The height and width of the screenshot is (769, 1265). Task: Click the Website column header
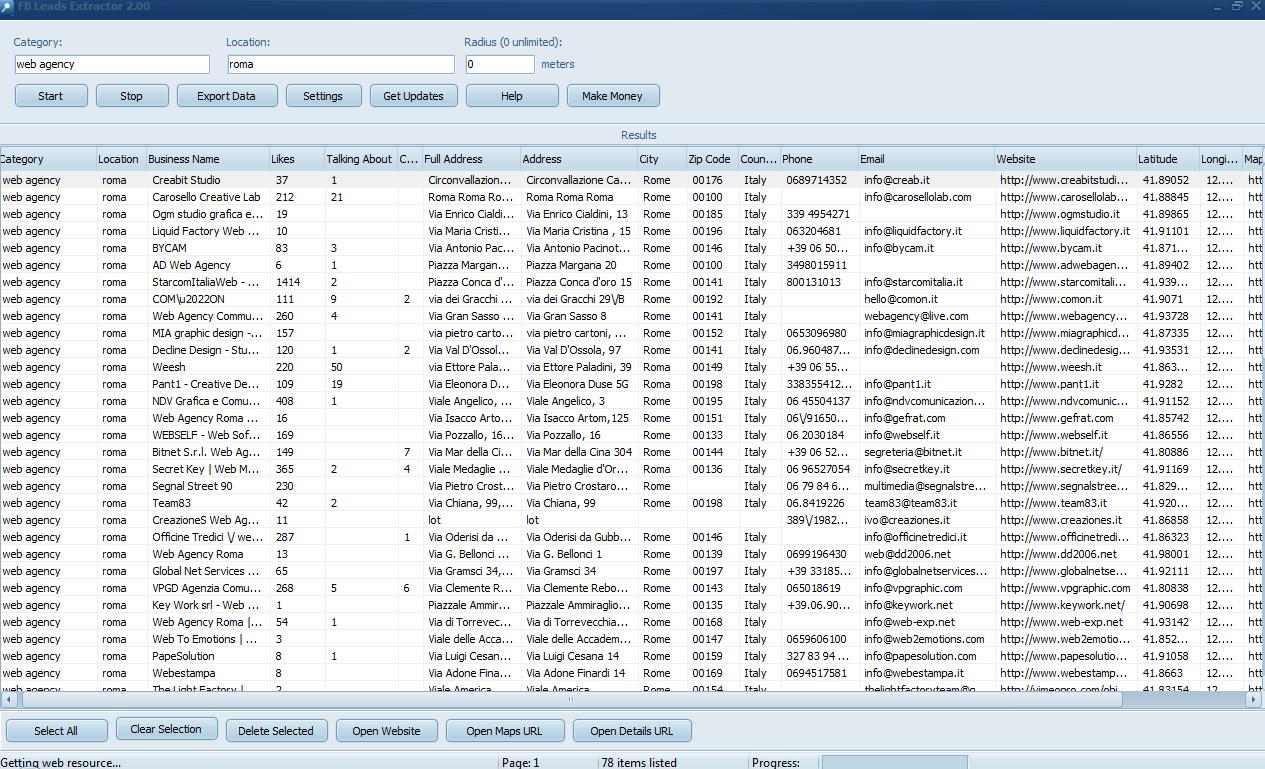pos(1065,159)
